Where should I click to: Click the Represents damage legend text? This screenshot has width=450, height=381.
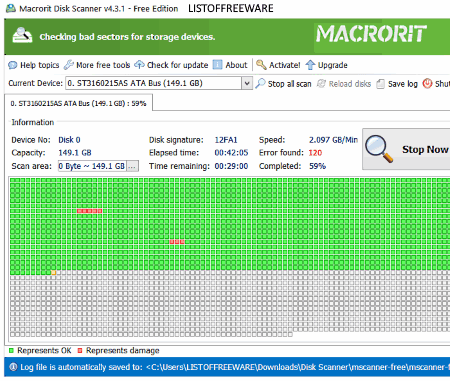tap(123, 351)
